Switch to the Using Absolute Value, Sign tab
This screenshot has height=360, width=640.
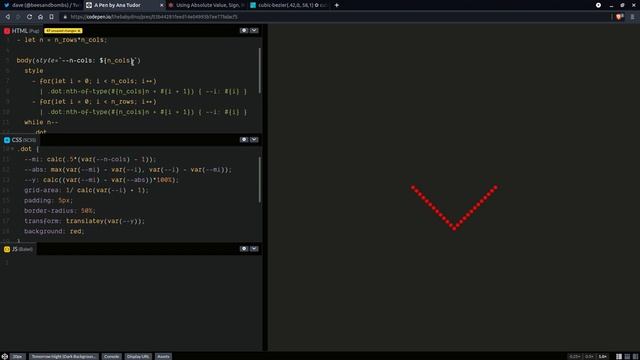pos(206,5)
